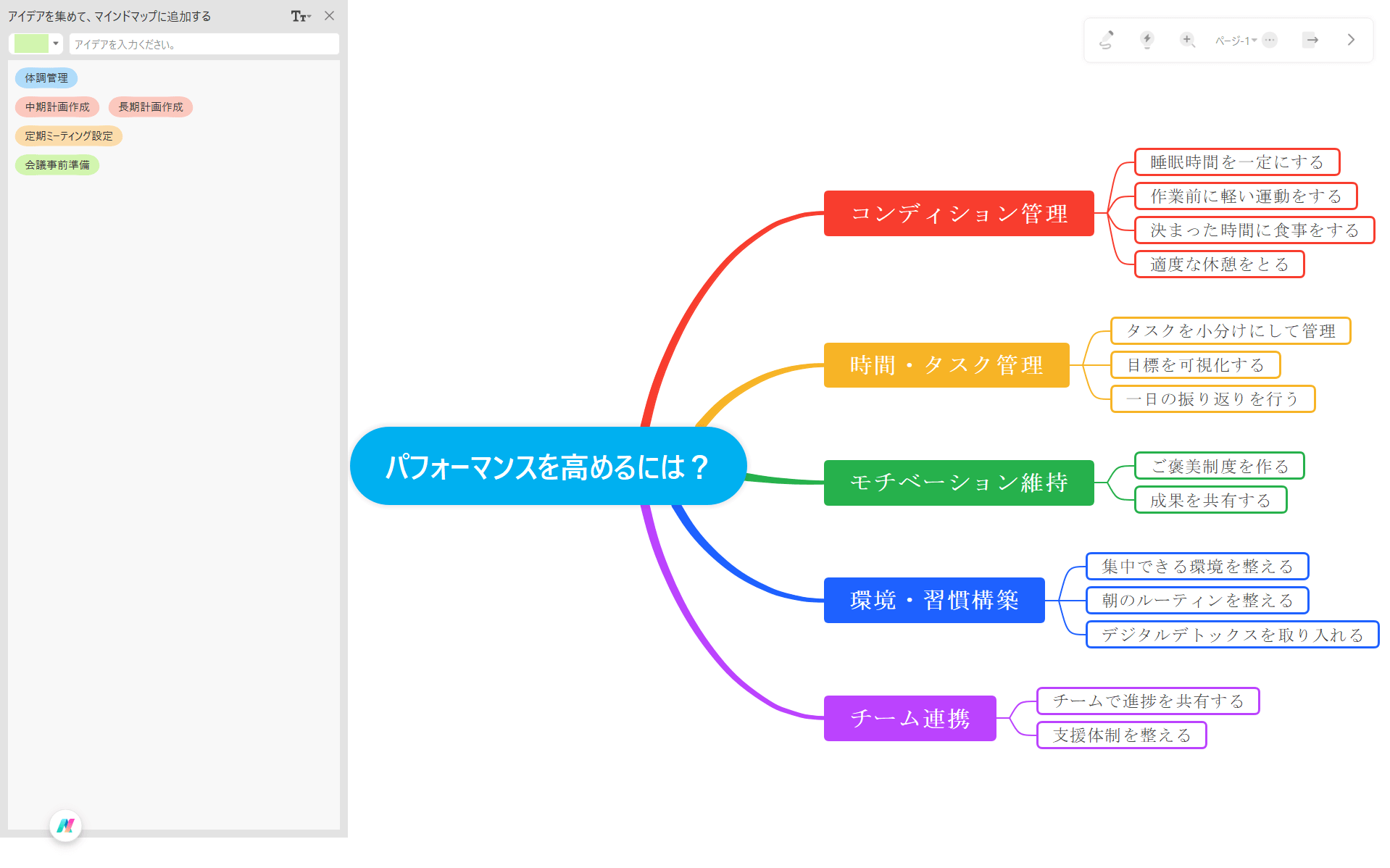The width and height of the screenshot is (1390, 868).
Task: Click the Tt text style icon on the panel
Action: [296, 16]
